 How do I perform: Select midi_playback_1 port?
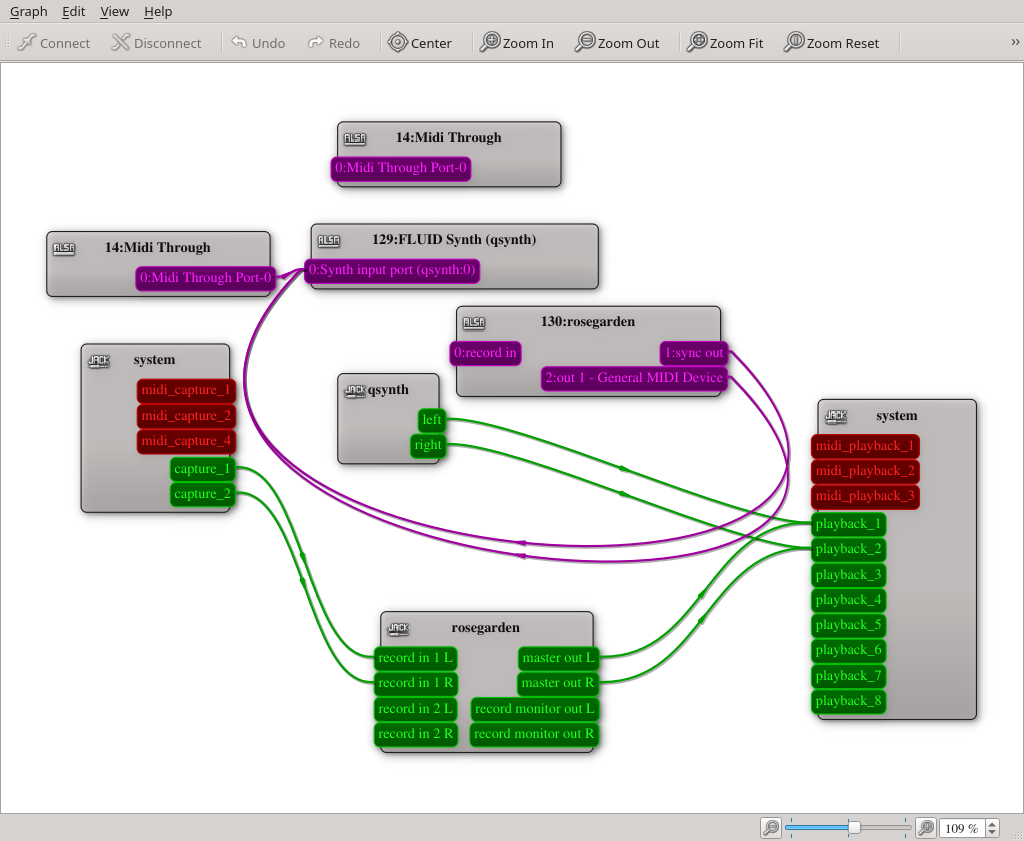pos(865,446)
